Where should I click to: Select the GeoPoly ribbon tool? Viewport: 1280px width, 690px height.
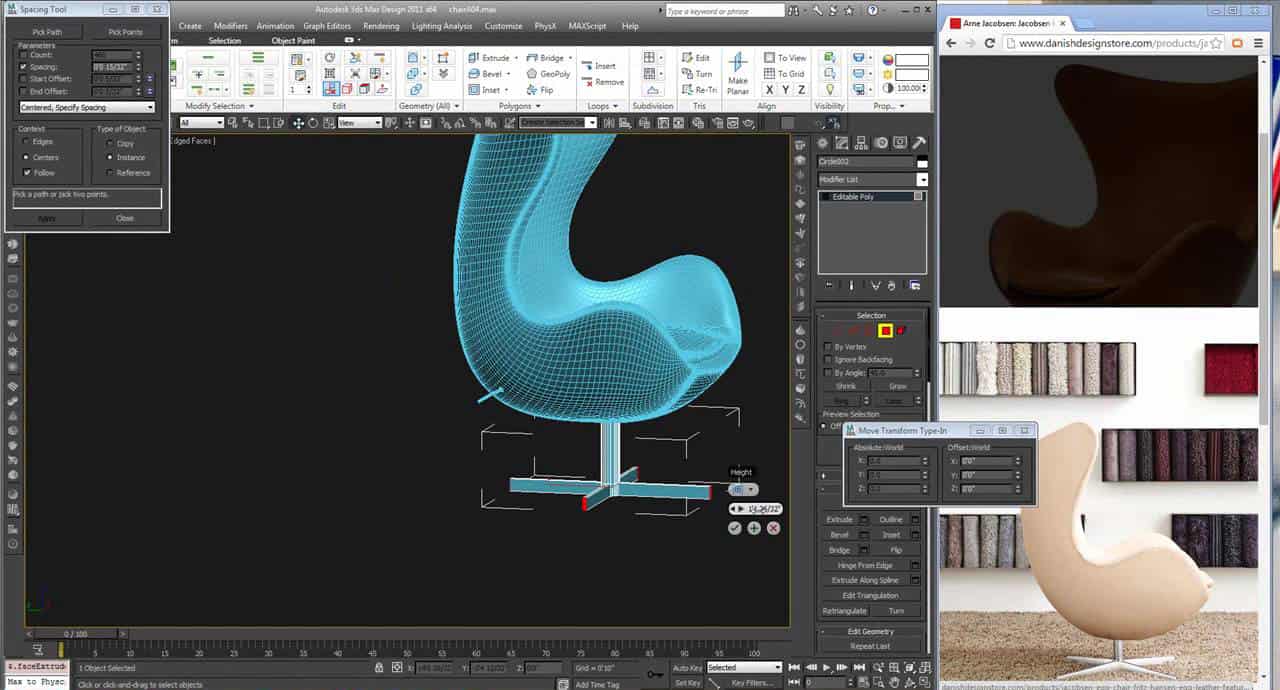tap(548, 74)
